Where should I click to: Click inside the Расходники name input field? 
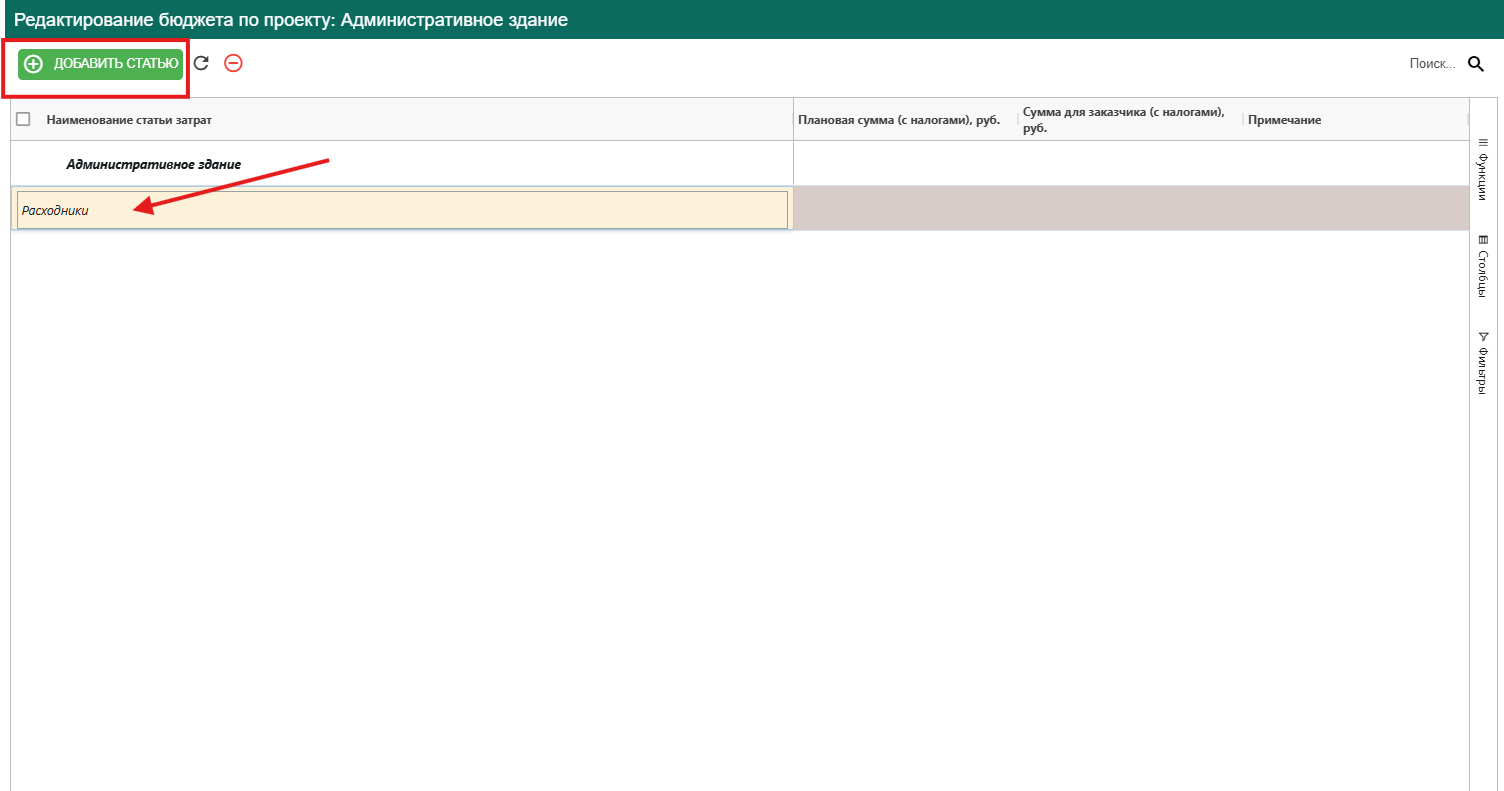[402, 210]
